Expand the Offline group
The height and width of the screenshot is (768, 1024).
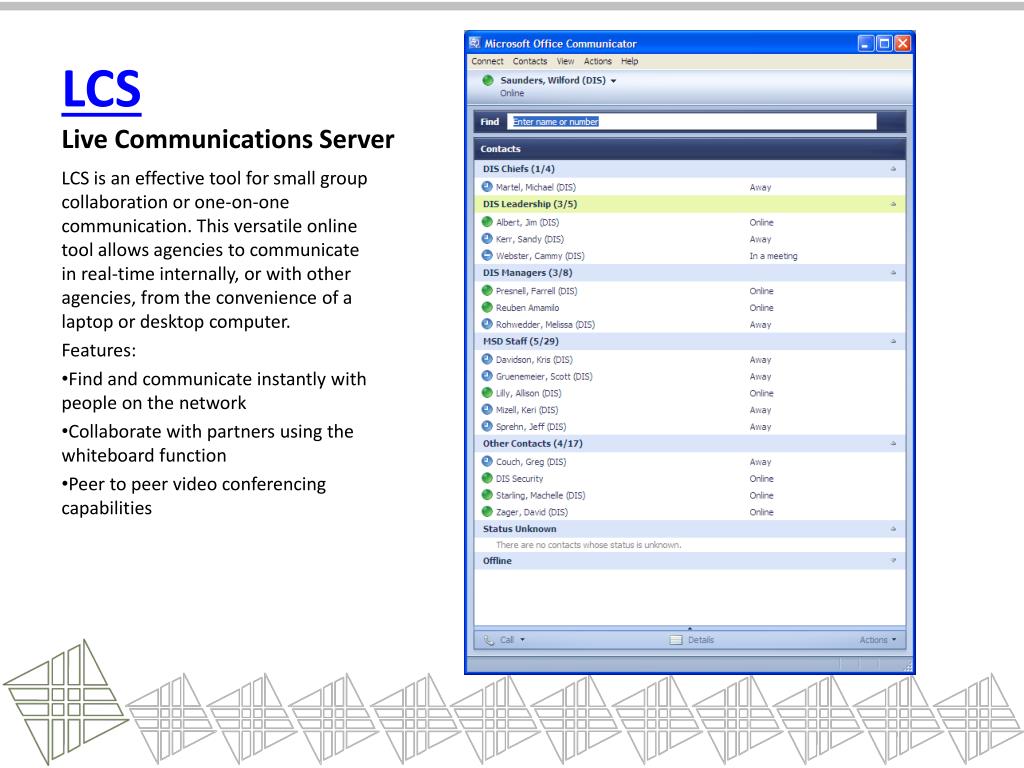[x=893, y=561]
